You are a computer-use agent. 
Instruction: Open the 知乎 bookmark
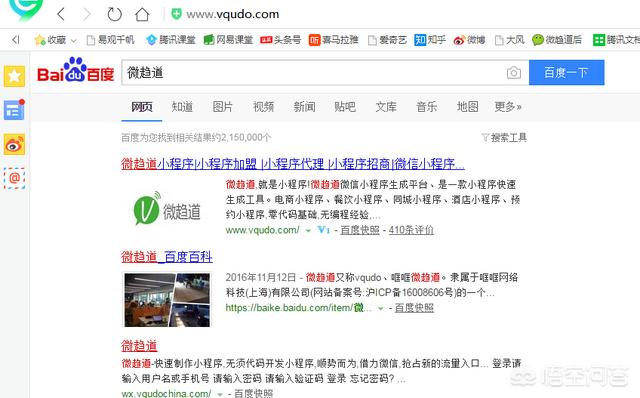(x=430, y=40)
